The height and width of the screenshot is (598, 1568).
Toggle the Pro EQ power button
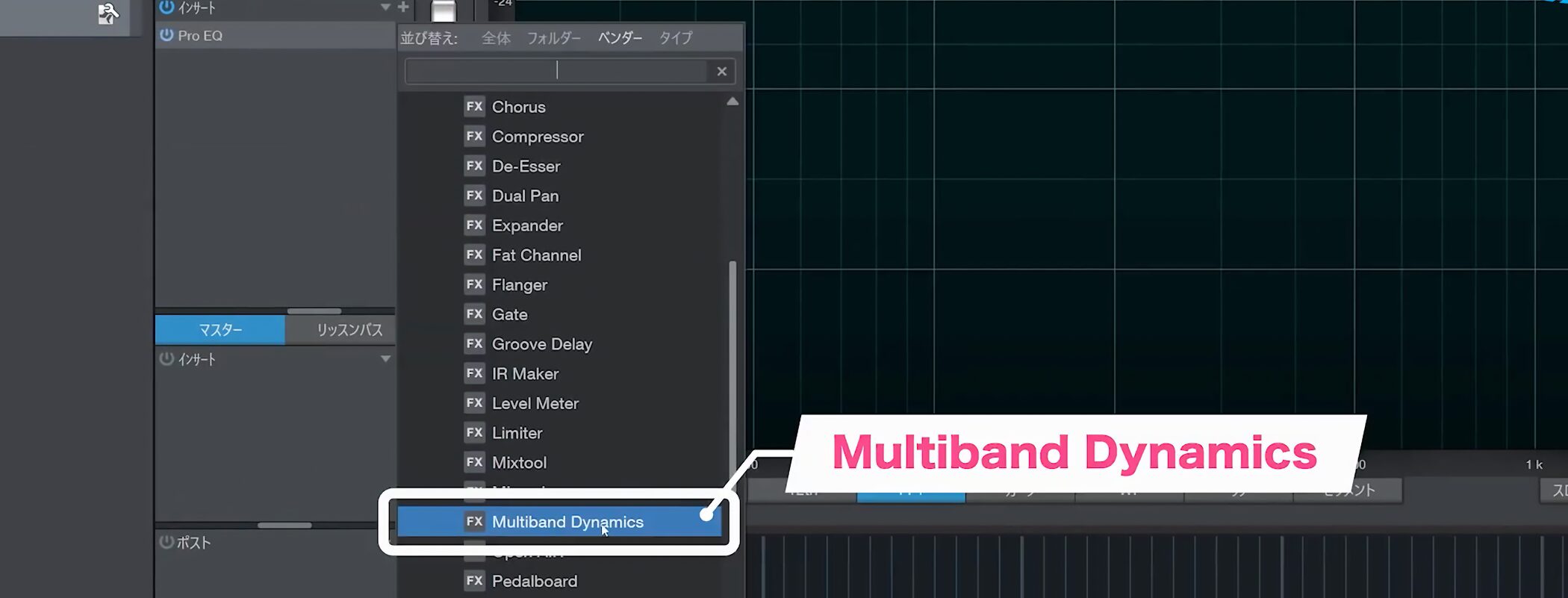point(167,35)
